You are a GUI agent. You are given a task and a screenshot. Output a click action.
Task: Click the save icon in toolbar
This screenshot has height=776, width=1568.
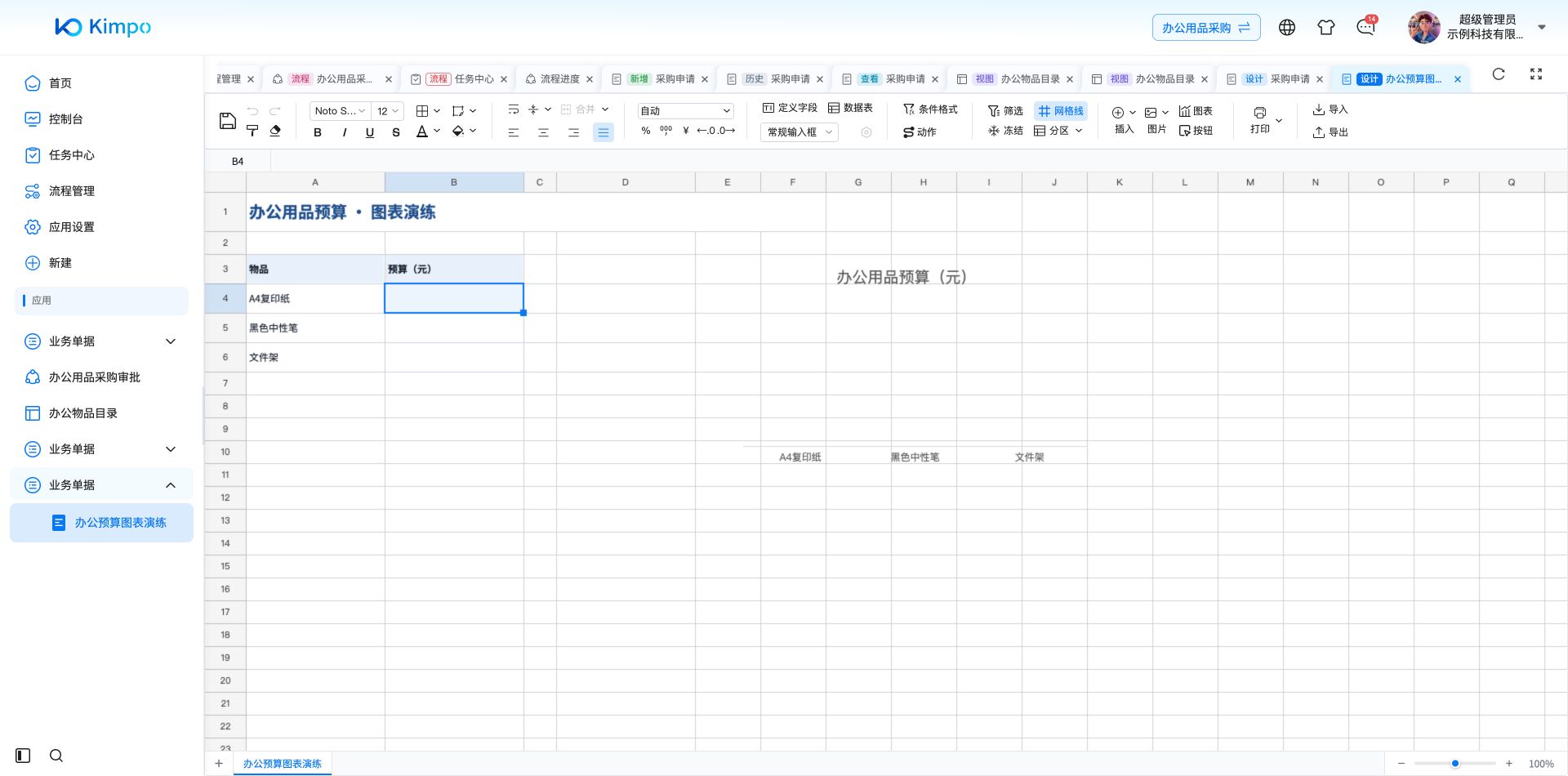point(228,122)
